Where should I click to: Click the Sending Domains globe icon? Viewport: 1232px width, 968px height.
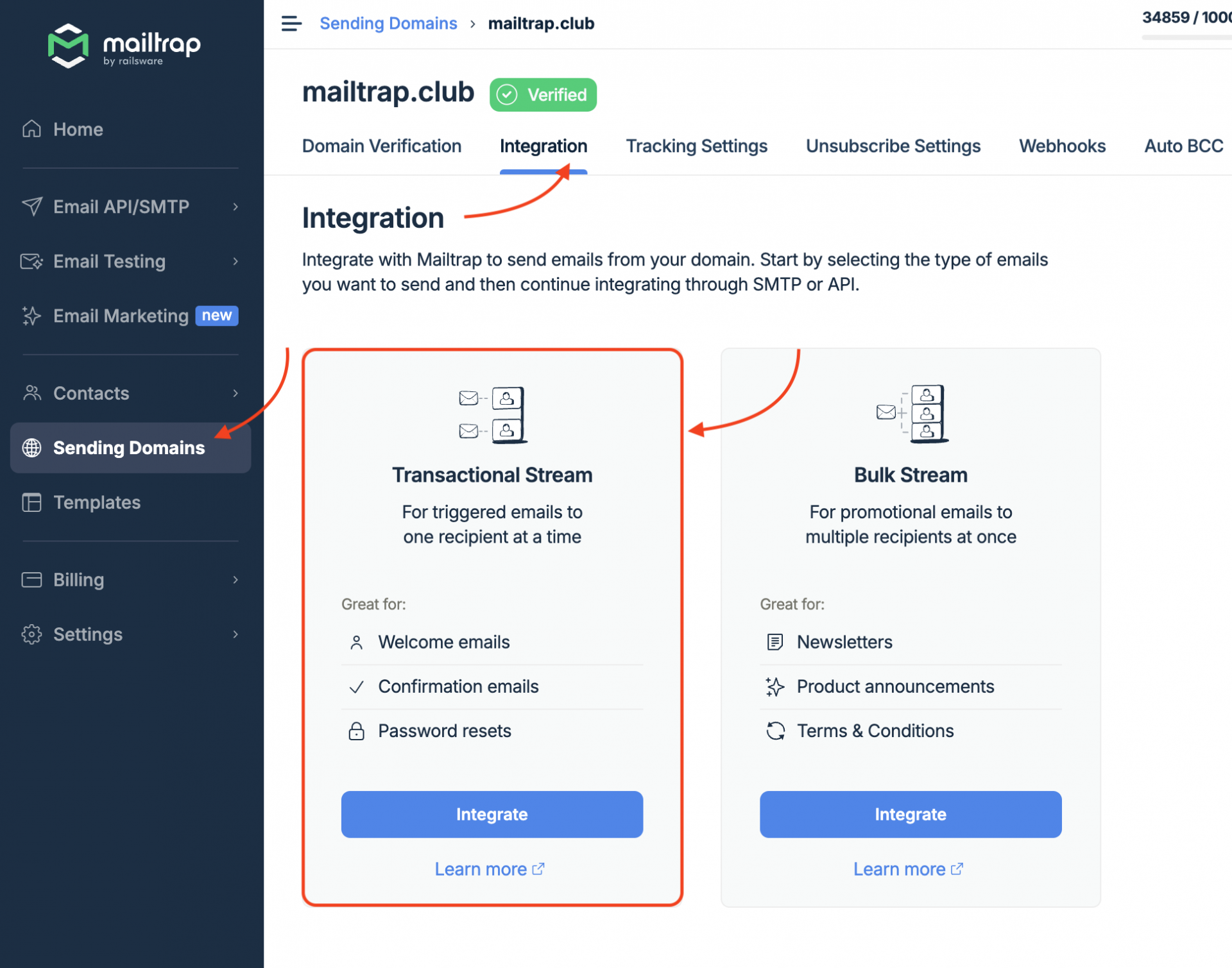pyautogui.click(x=31, y=448)
